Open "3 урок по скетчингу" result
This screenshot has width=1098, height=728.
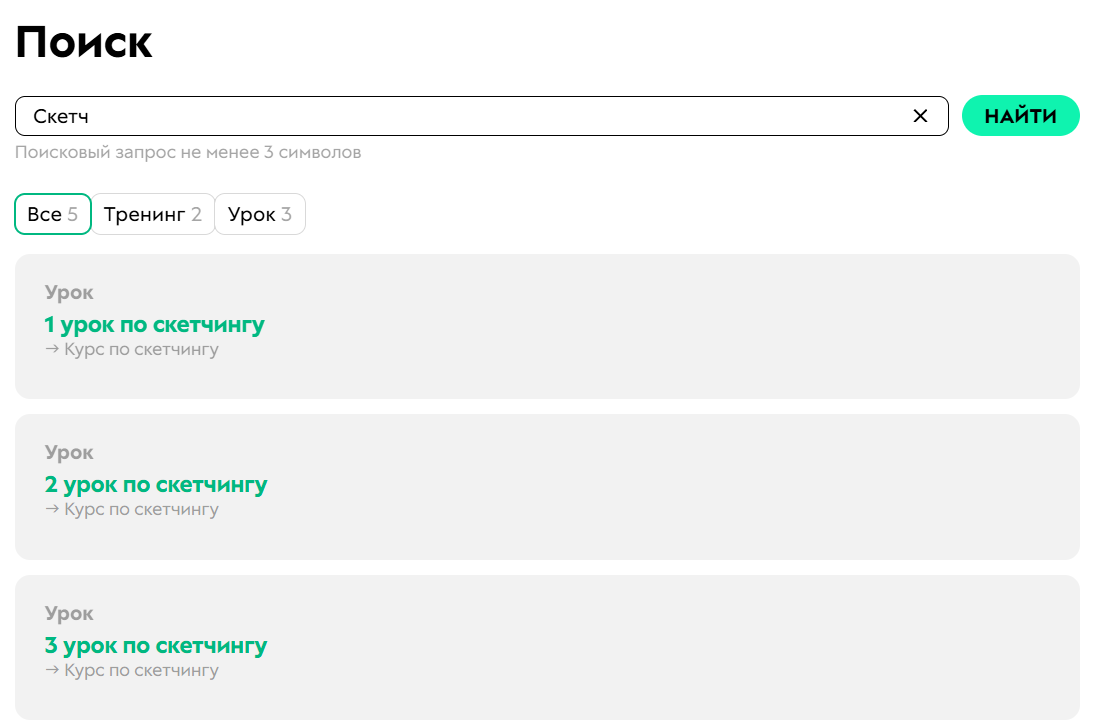[156, 645]
